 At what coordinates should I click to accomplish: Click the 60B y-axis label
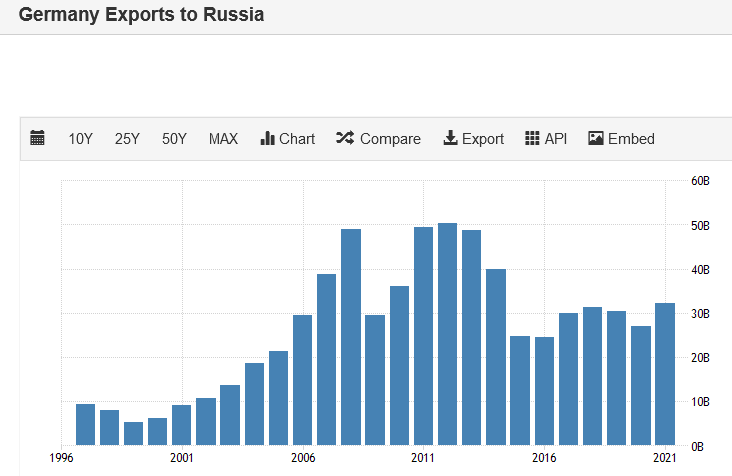tap(700, 181)
